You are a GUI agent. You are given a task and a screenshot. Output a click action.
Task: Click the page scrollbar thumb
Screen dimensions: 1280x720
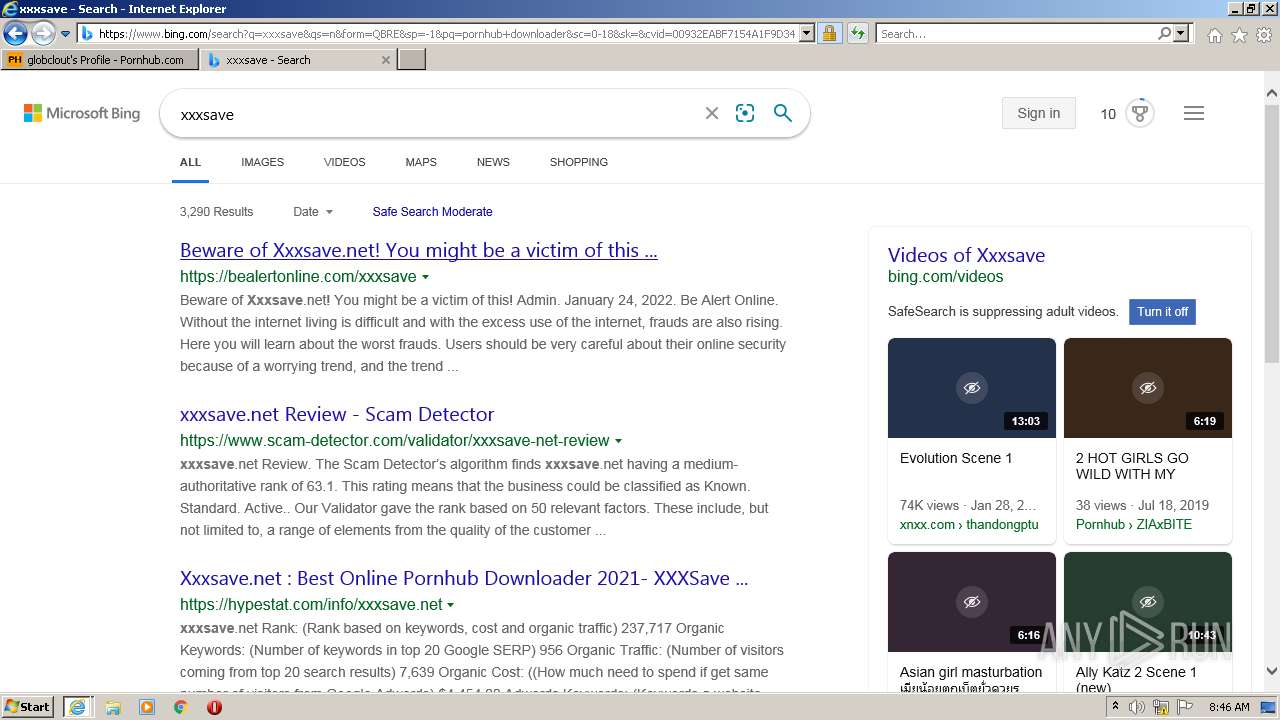click(1271, 232)
